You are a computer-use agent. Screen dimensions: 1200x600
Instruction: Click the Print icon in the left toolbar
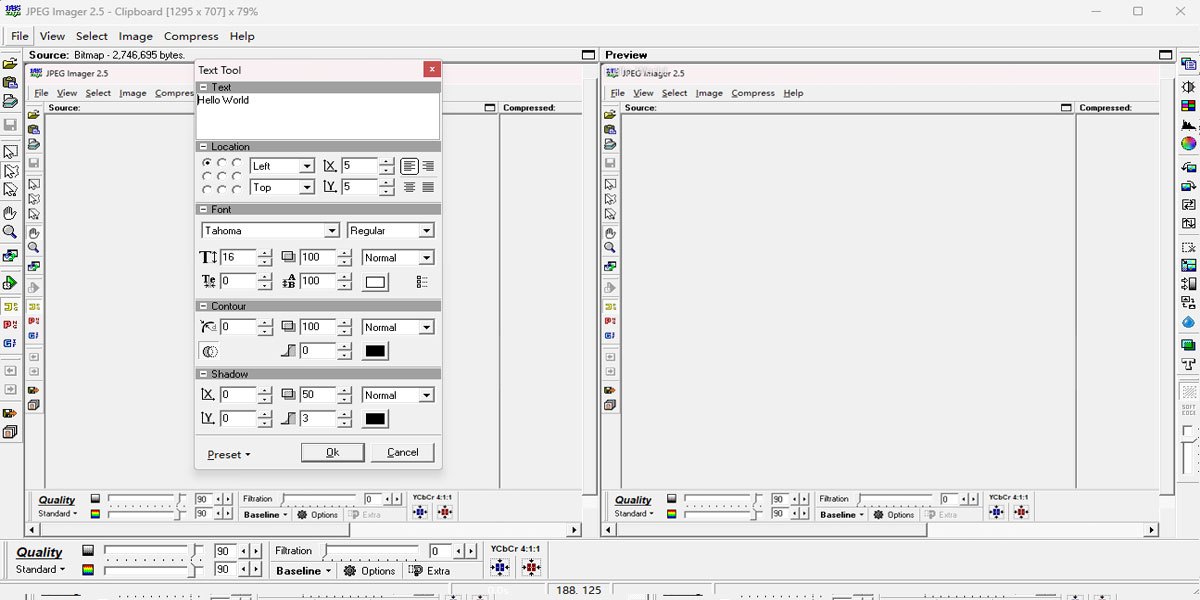pos(10,101)
